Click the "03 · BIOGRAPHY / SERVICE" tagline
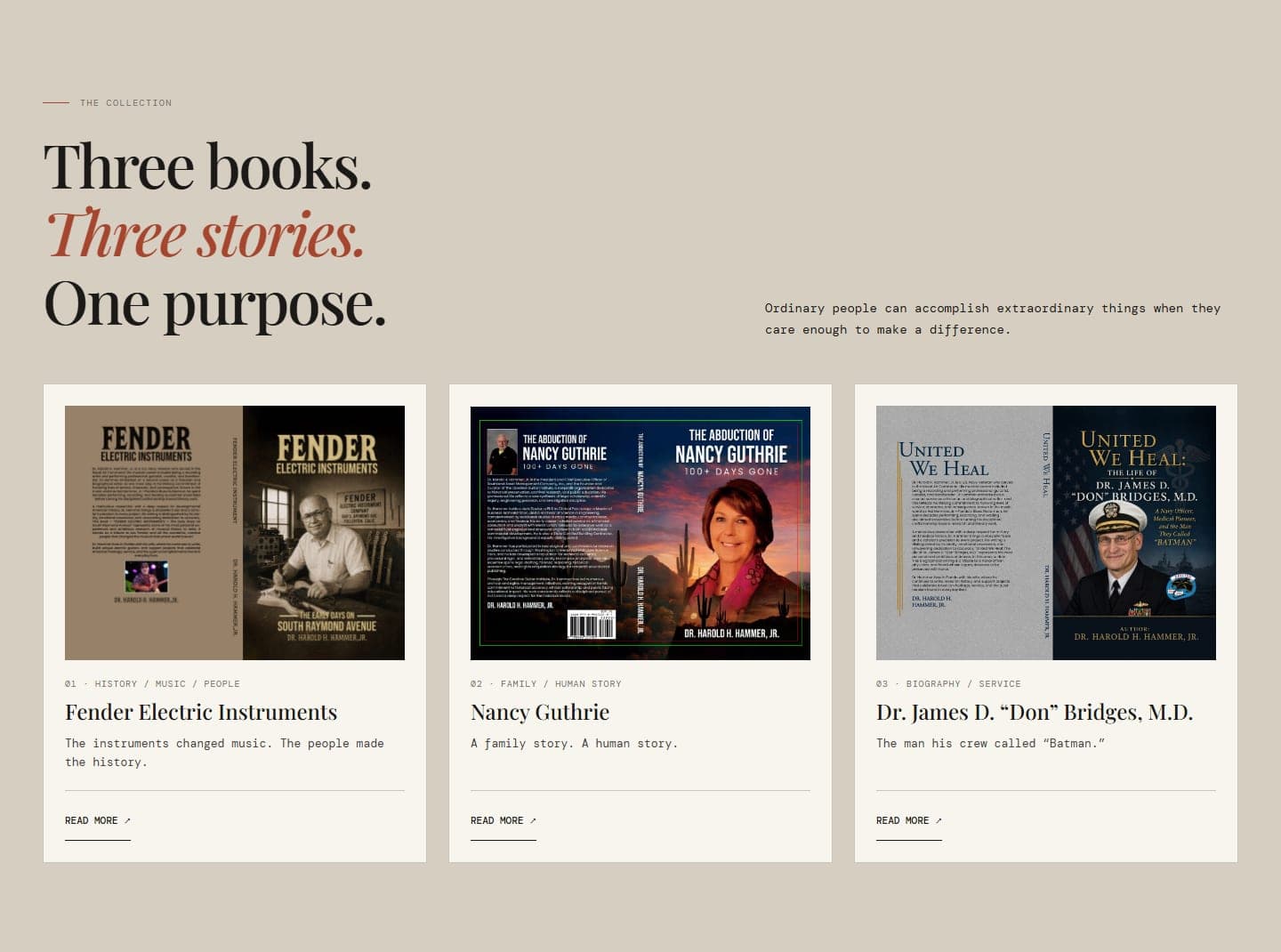 coord(948,684)
